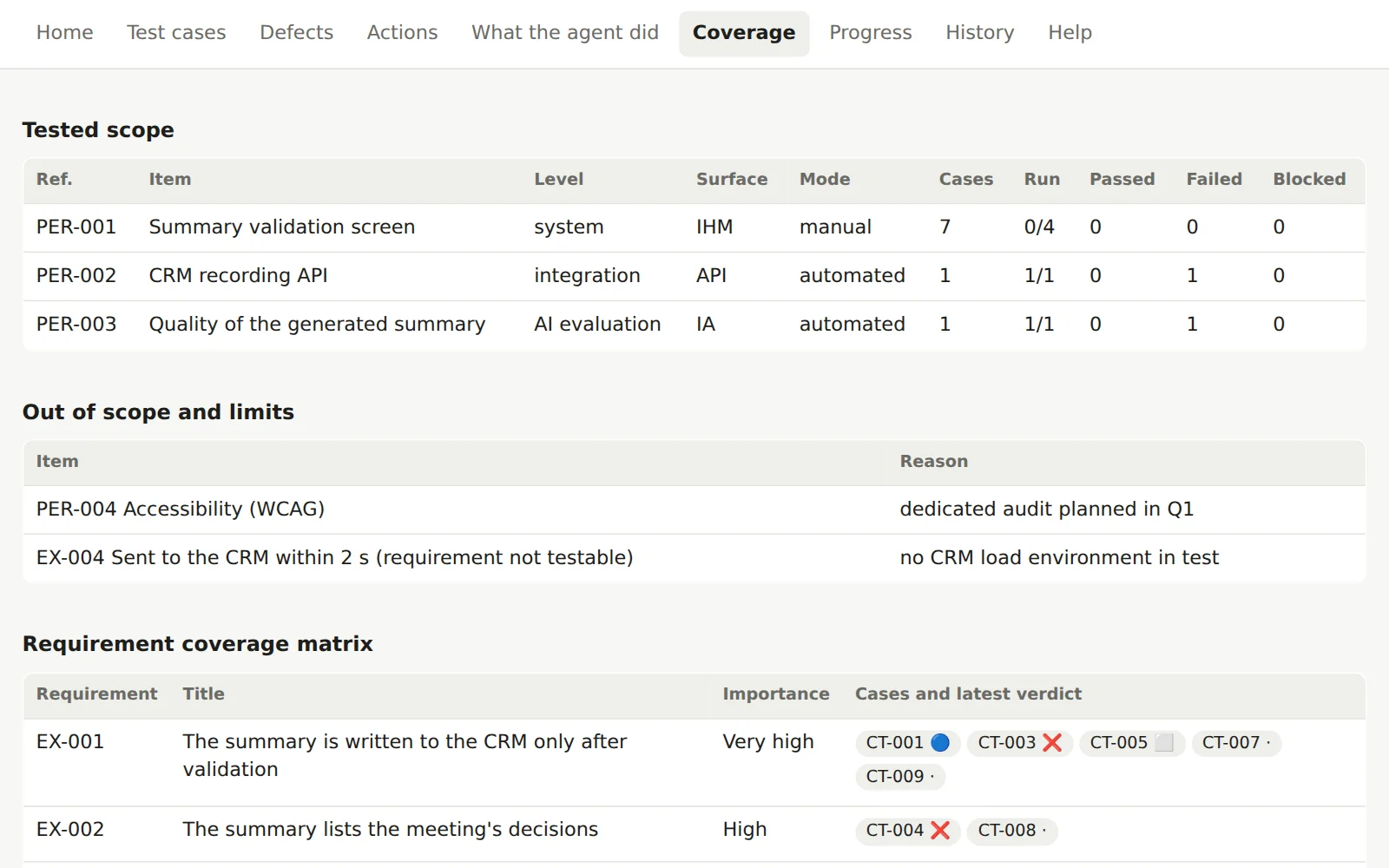Select the EX-002 requirement cell
This screenshot has width=1389, height=868.
coord(70,830)
